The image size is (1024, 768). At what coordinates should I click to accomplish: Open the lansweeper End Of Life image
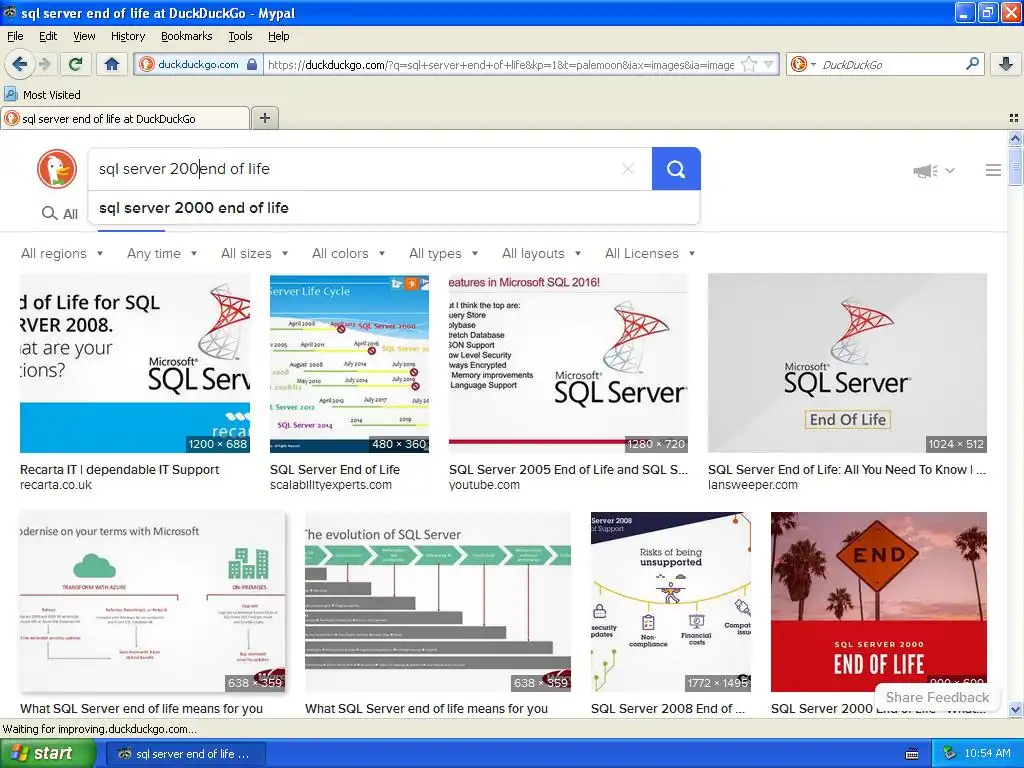click(x=847, y=363)
